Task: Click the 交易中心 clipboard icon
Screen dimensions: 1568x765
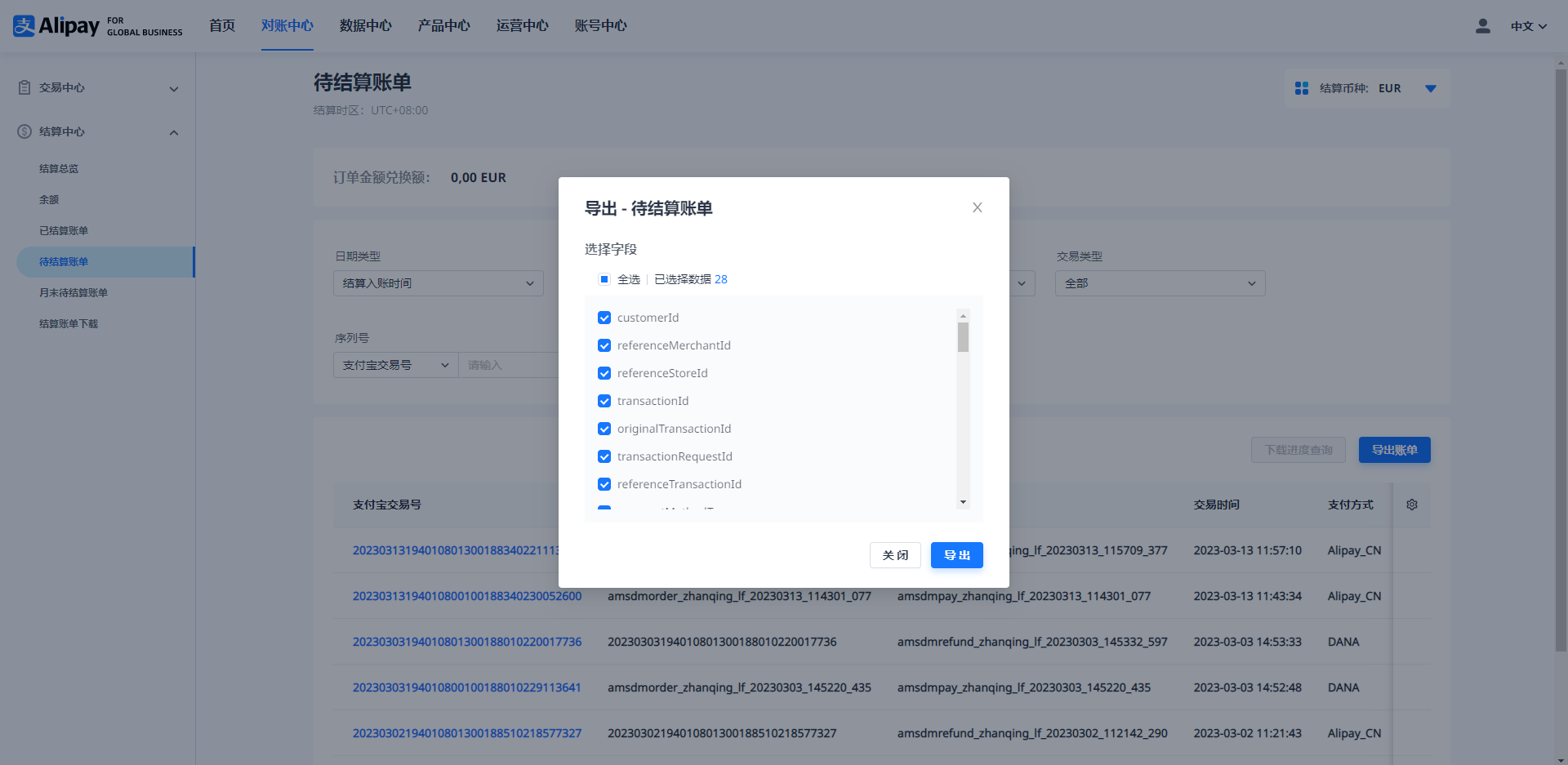Action: 24,87
